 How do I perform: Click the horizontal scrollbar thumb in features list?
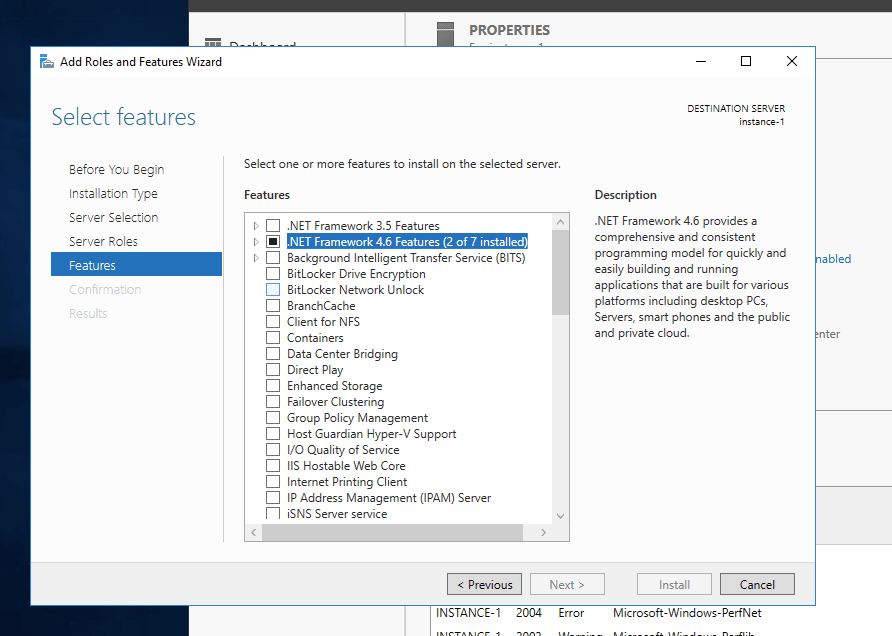coord(393,532)
